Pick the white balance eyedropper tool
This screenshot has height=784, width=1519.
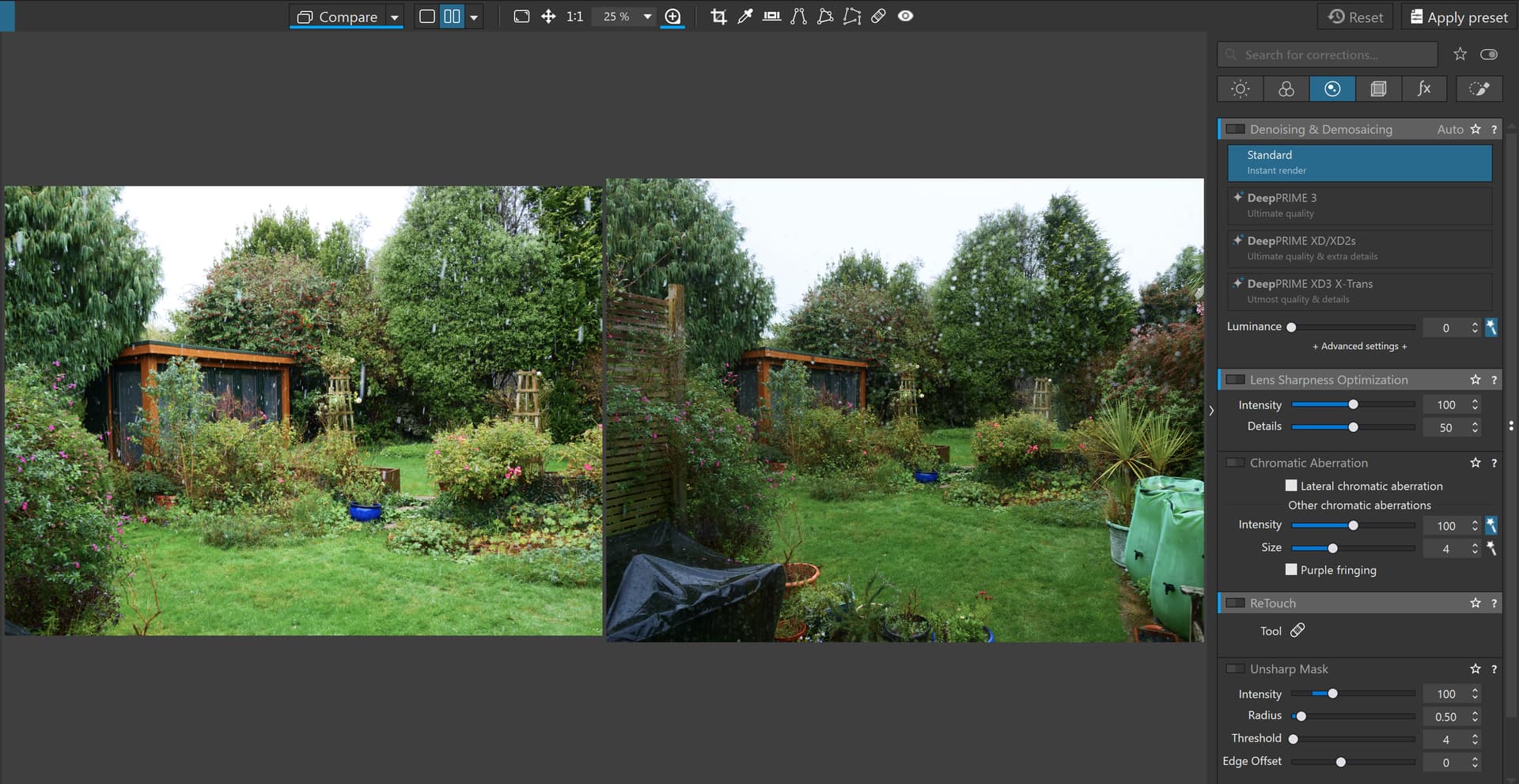[x=744, y=17]
